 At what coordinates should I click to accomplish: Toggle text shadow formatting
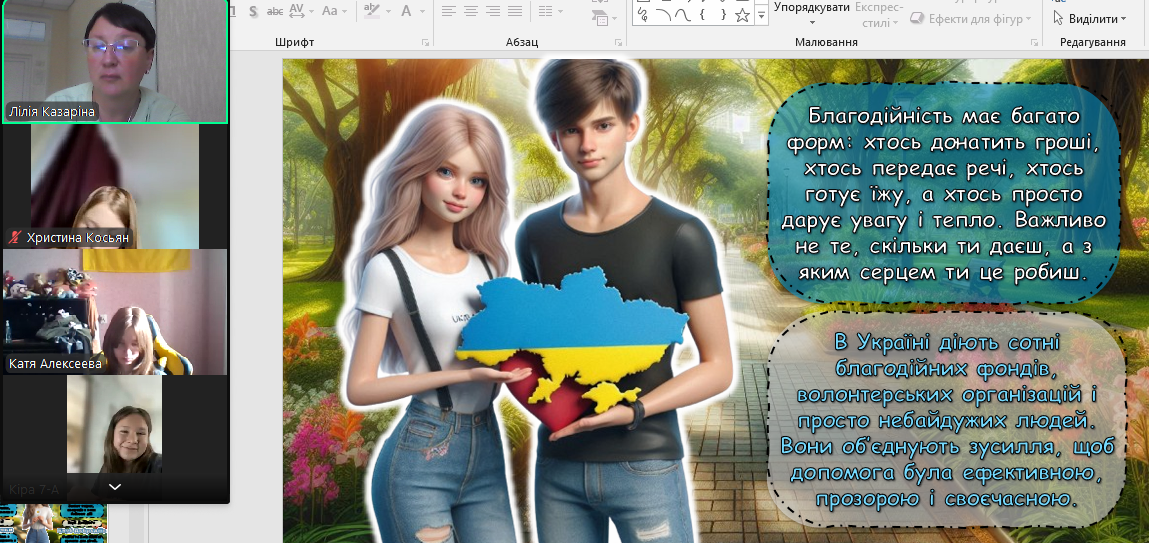click(x=253, y=12)
